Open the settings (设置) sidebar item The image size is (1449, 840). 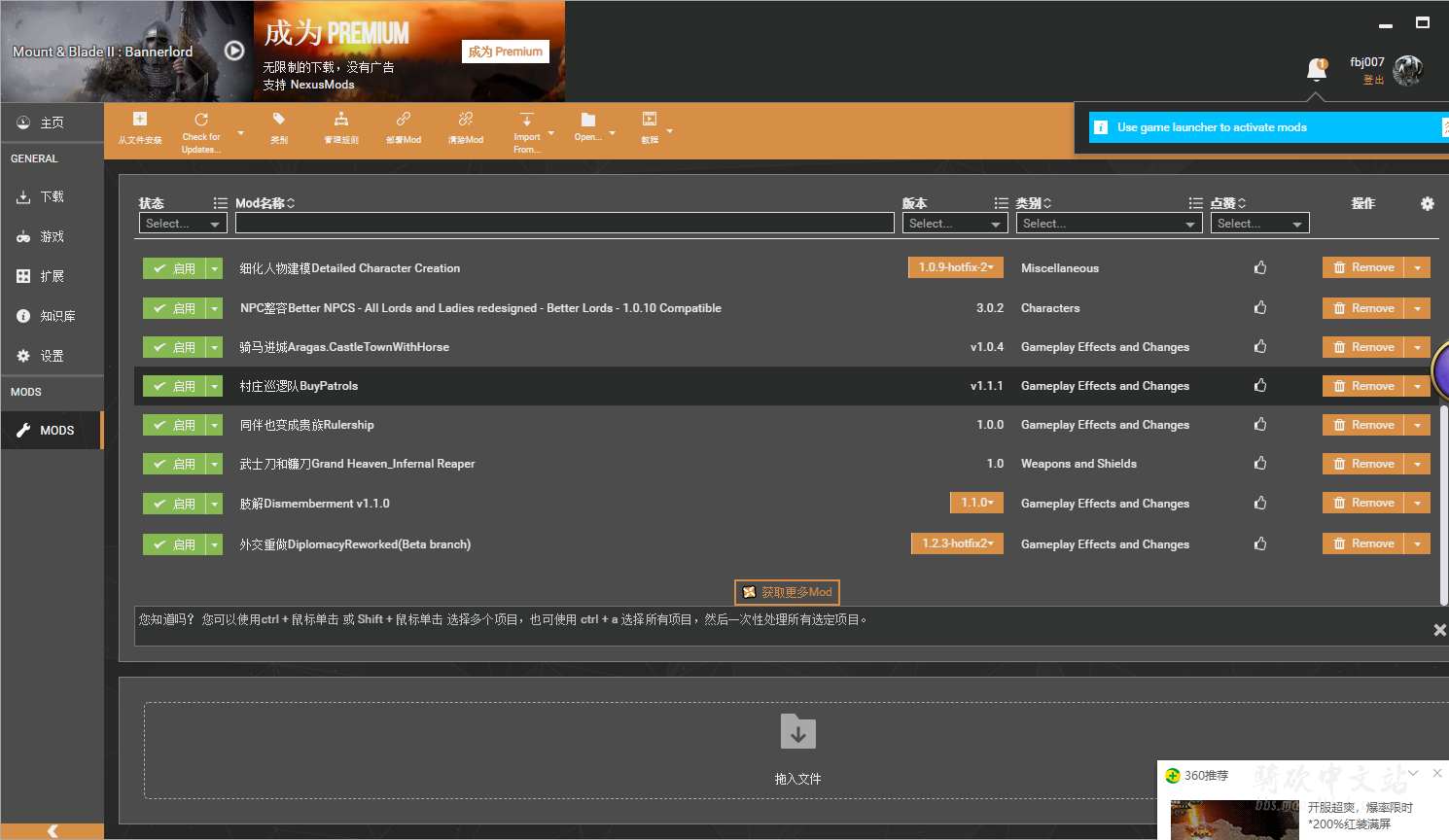click(52, 356)
